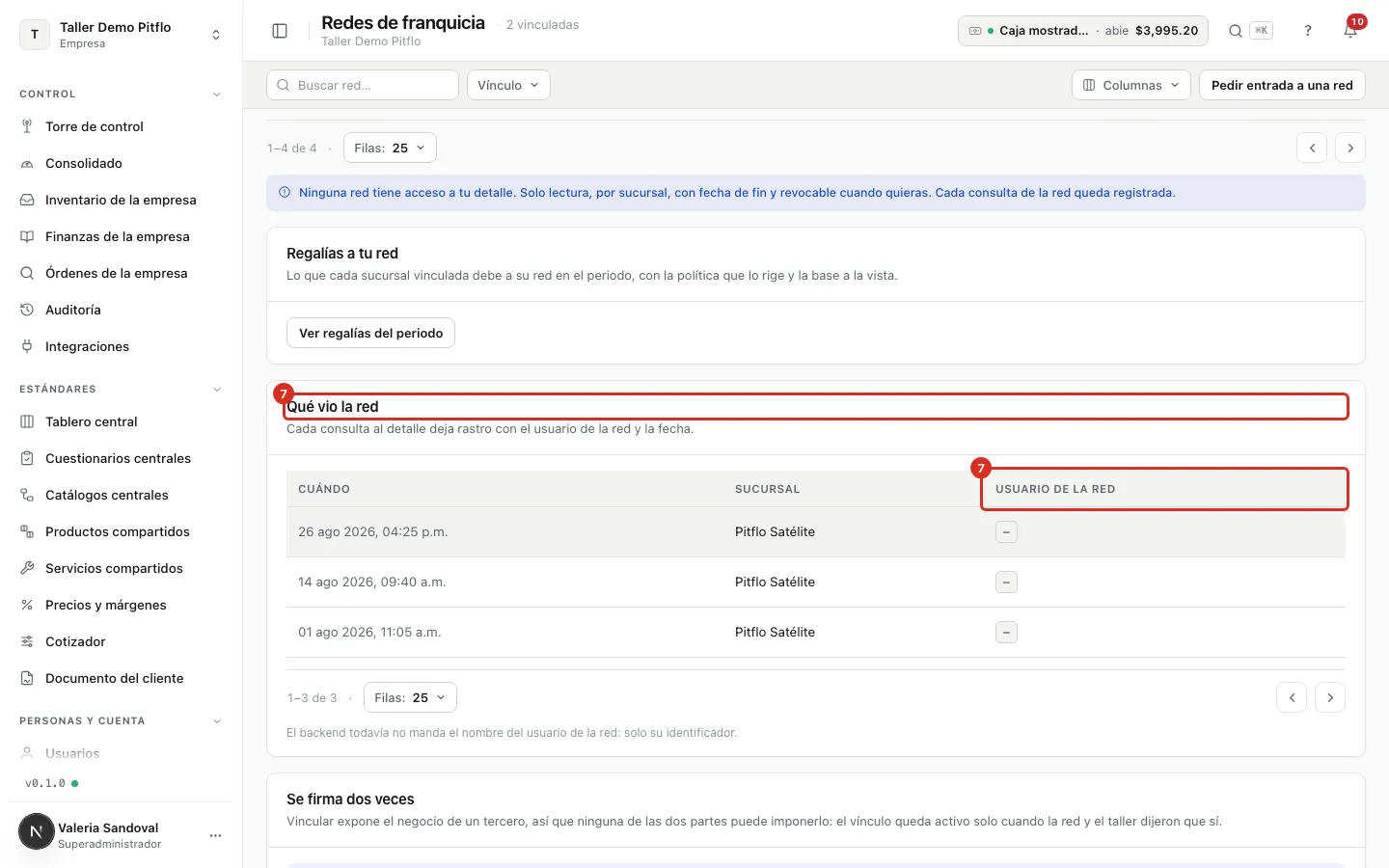The width and height of the screenshot is (1389, 868).
Task: Collapse the CONTROL sidebar section
Action: pyautogui.click(x=217, y=95)
